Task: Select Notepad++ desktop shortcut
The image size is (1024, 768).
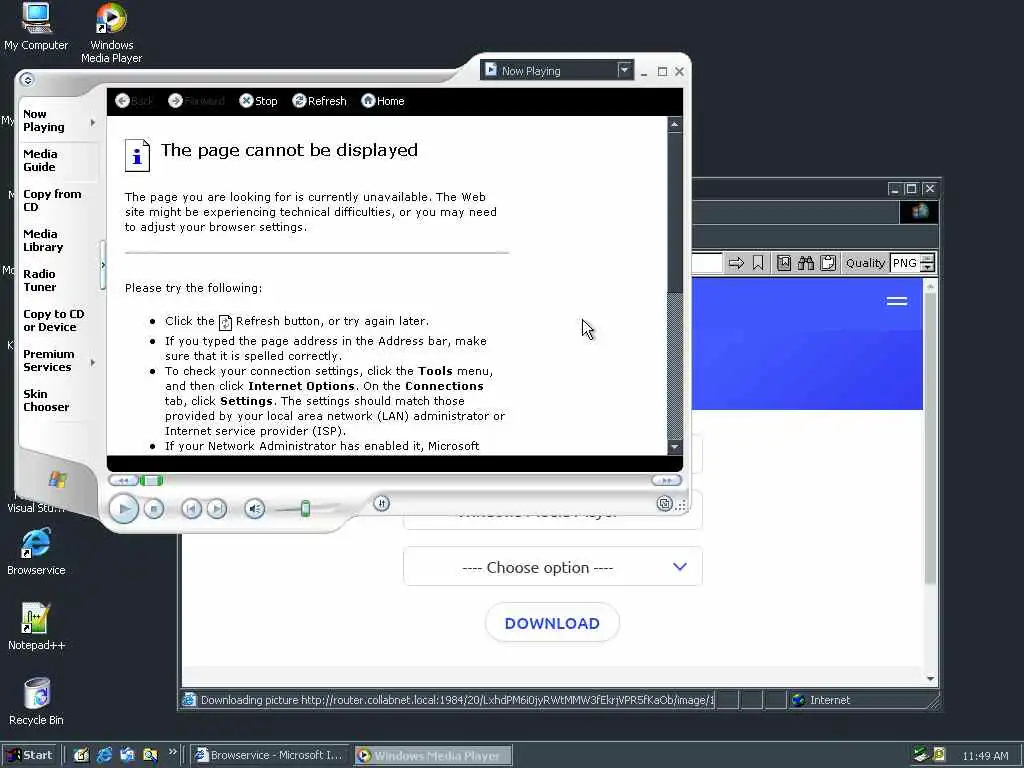Action: tap(36, 627)
